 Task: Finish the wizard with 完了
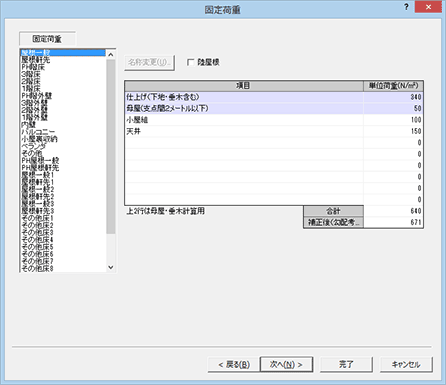click(x=346, y=364)
